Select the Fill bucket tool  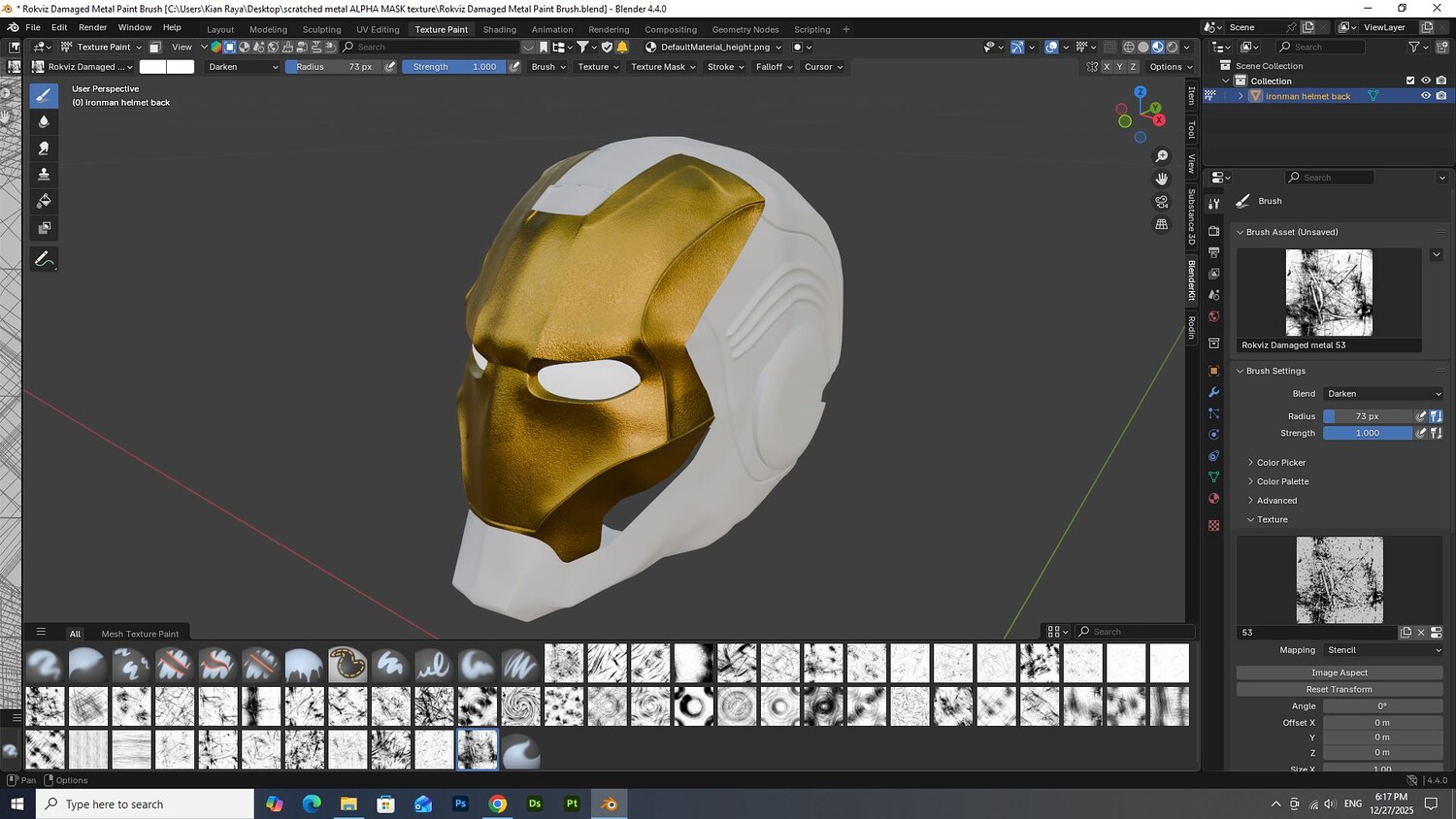(x=44, y=201)
